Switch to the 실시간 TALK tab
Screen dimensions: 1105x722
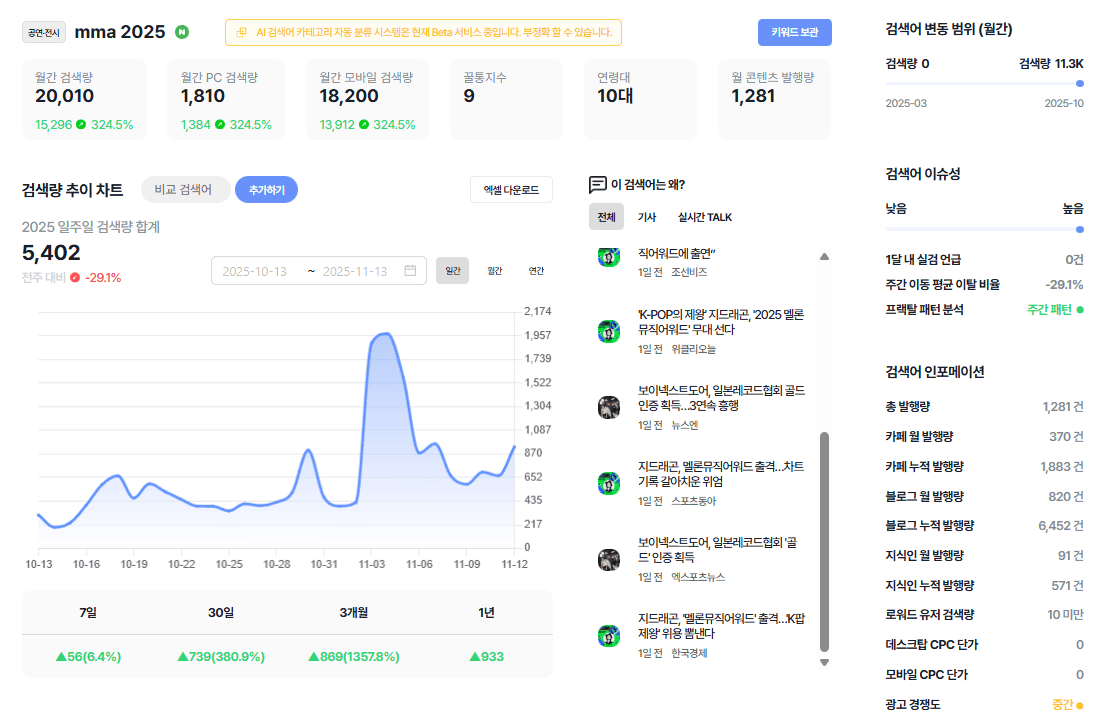pyautogui.click(x=705, y=217)
